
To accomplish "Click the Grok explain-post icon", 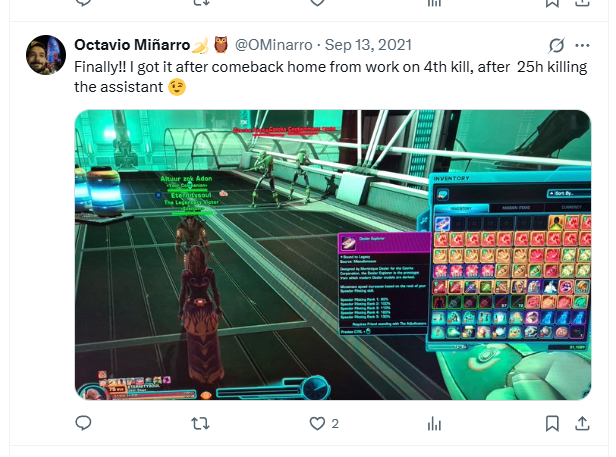I will click(556, 46).
